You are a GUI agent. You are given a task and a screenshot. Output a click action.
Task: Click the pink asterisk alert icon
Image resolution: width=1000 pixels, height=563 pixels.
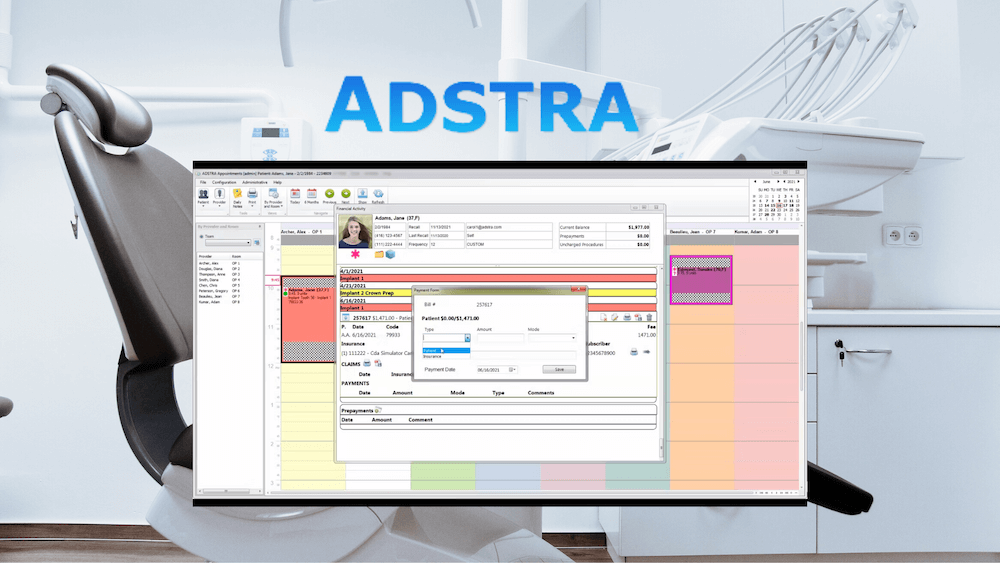355,254
